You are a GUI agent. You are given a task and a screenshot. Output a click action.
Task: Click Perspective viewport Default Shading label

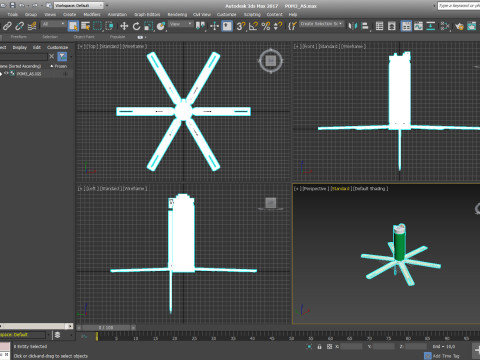click(370, 189)
